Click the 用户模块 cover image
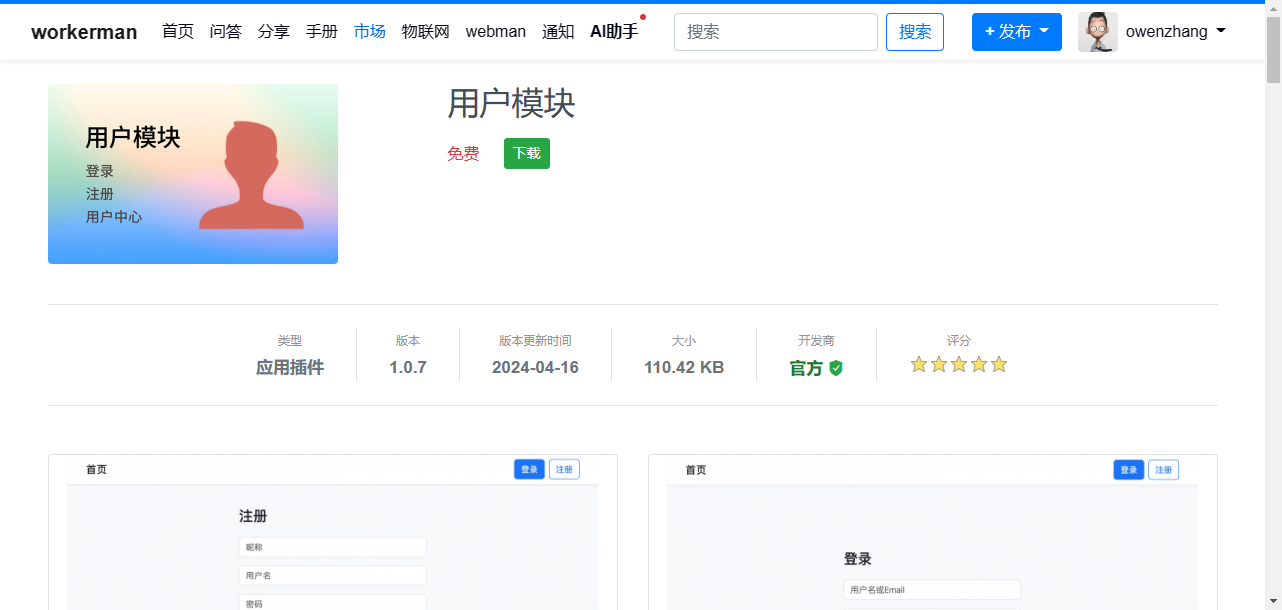Screen dimensions: 1282x610 (193, 174)
